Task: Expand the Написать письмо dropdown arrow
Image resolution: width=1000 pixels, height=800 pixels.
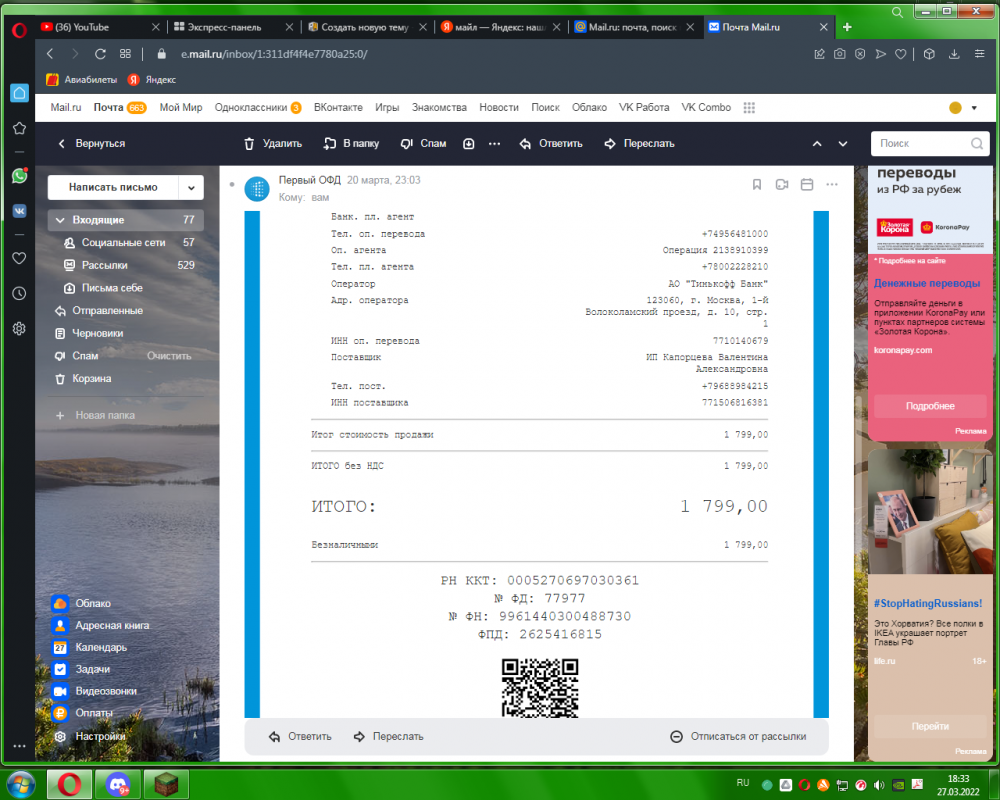Action: pyautogui.click(x=191, y=188)
